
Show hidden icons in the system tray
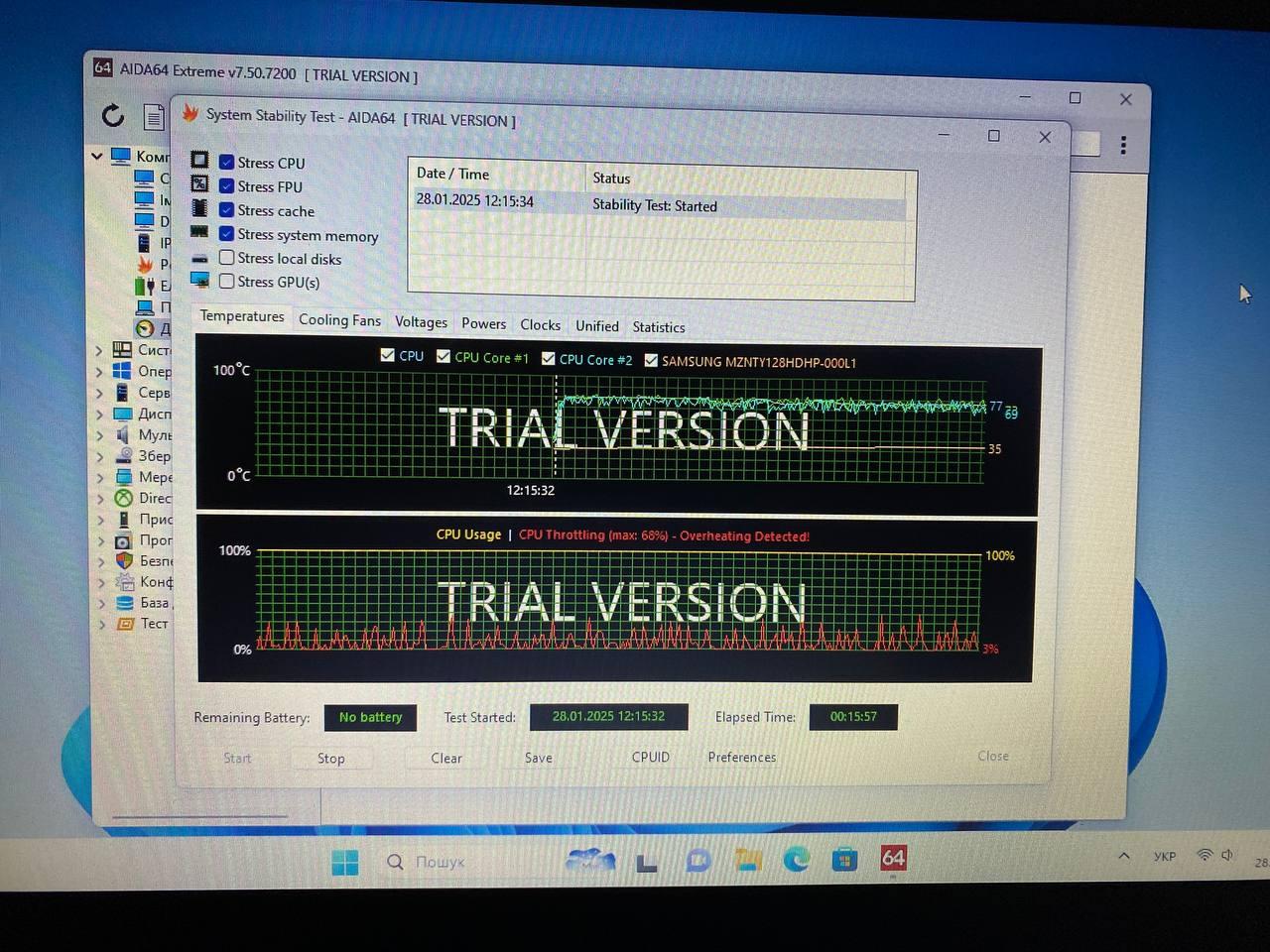click(1123, 856)
